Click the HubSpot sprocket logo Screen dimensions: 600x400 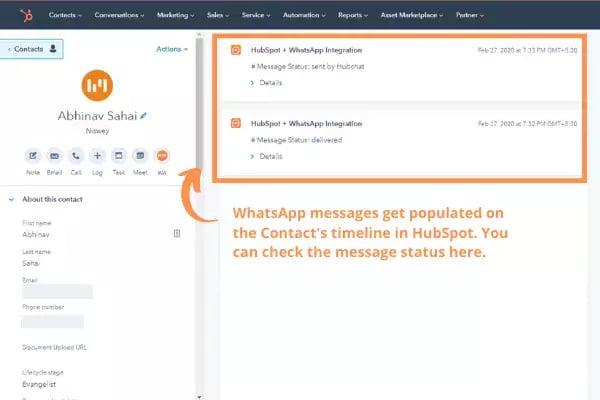26,15
